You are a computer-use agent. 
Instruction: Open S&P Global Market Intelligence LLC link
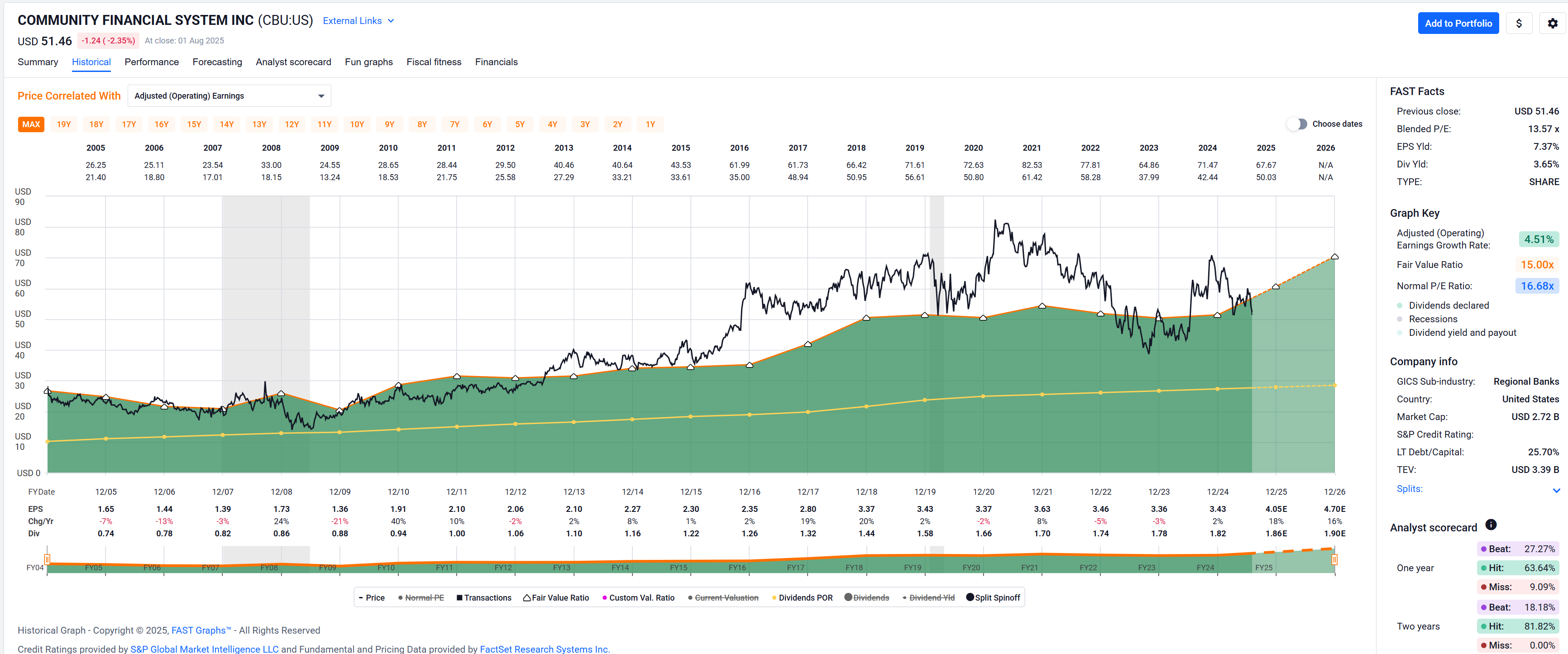click(x=205, y=649)
